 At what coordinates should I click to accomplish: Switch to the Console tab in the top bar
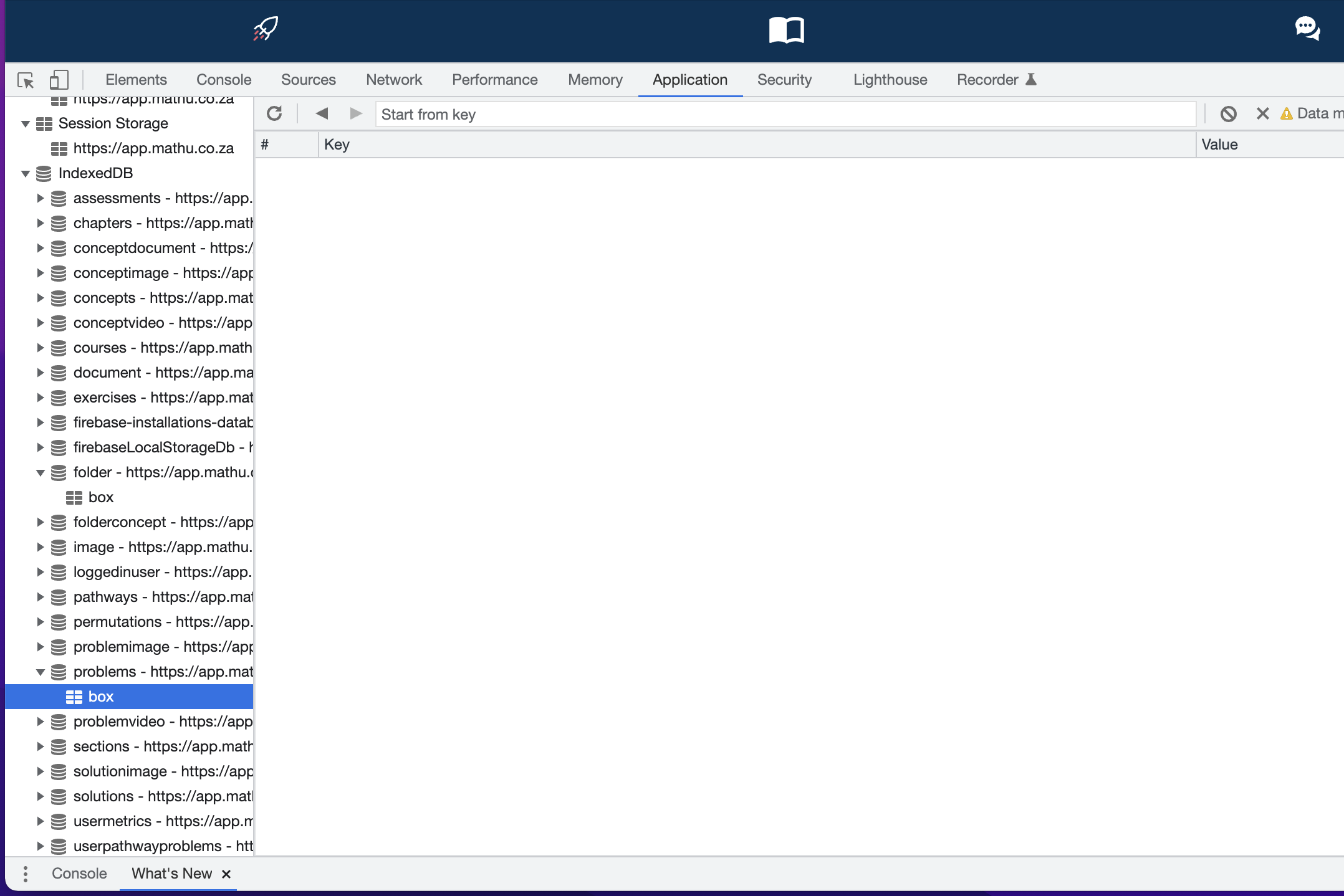point(224,80)
